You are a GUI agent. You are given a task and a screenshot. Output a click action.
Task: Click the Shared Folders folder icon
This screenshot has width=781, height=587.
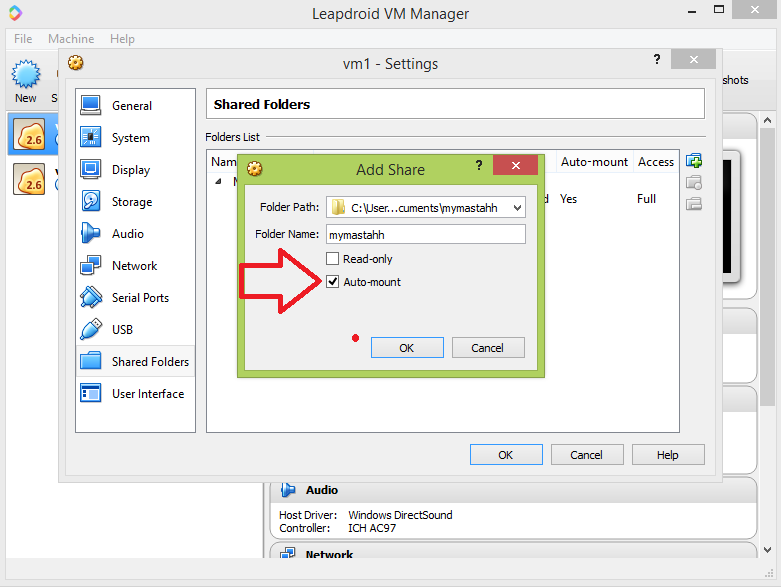point(91,361)
